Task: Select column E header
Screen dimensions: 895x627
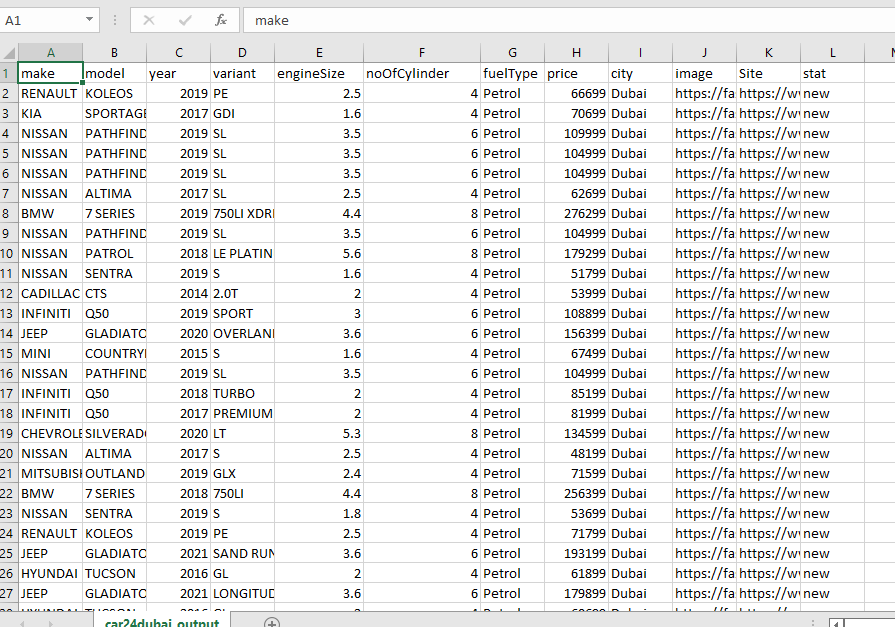Action: [319, 53]
